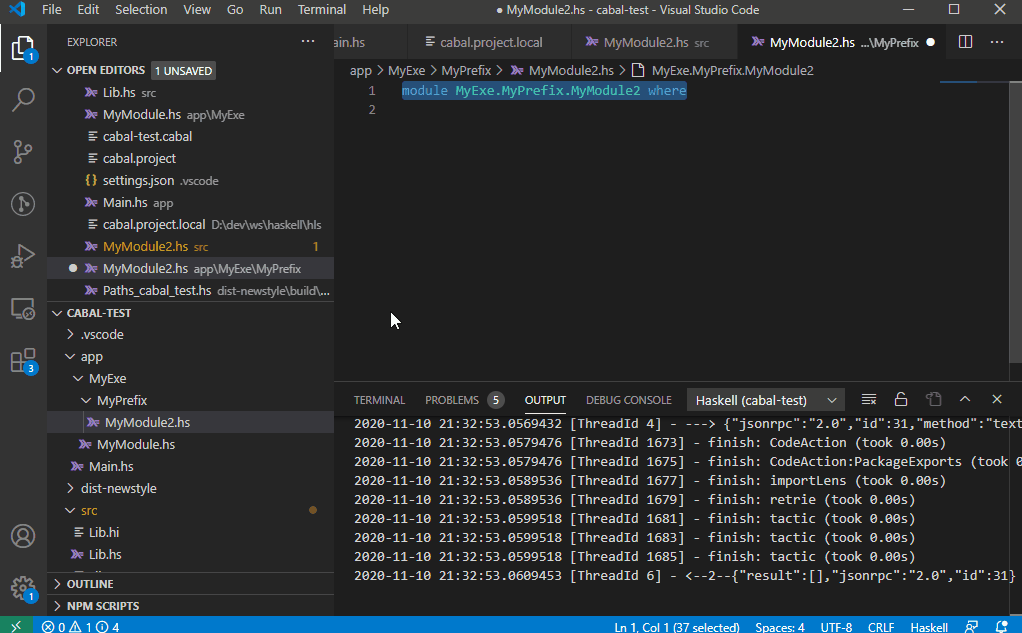This screenshot has height=633, width=1022.
Task: Select MyExe in the breadcrumb bar
Action: [x=407, y=71]
